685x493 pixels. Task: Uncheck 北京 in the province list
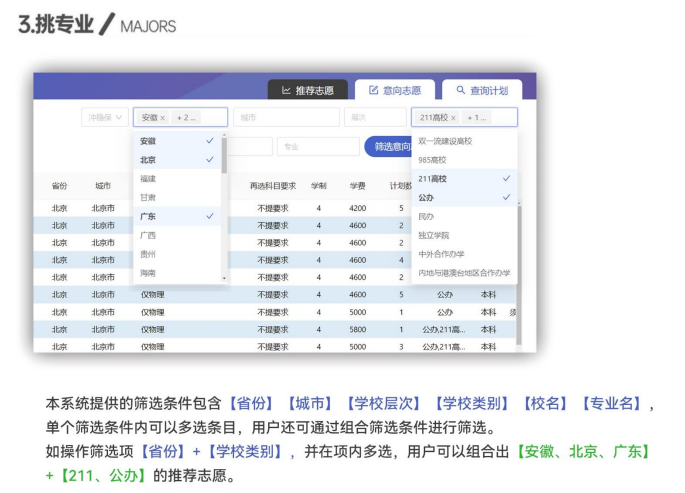coord(209,160)
